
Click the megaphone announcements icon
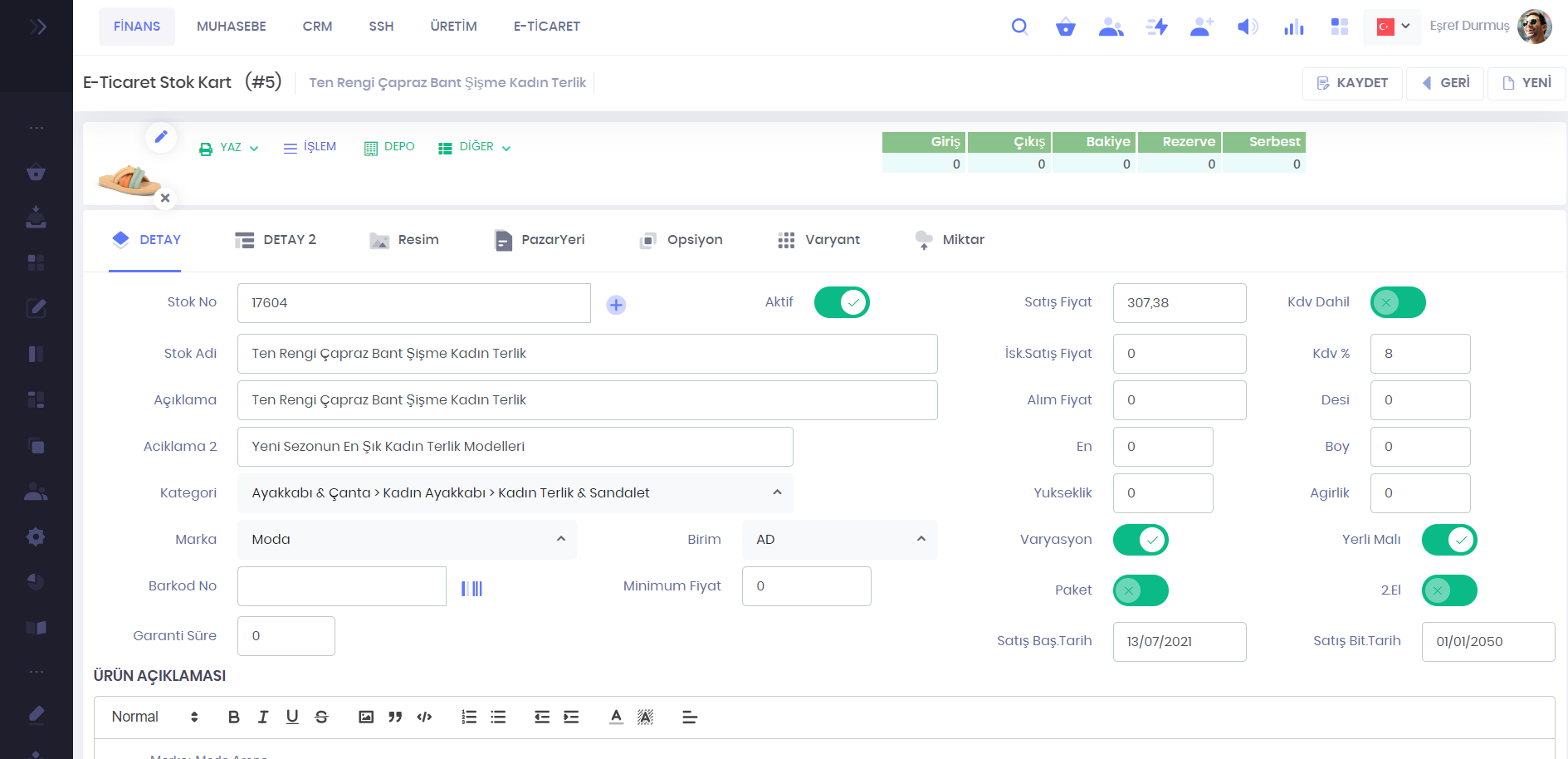pyautogui.click(x=1247, y=27)
